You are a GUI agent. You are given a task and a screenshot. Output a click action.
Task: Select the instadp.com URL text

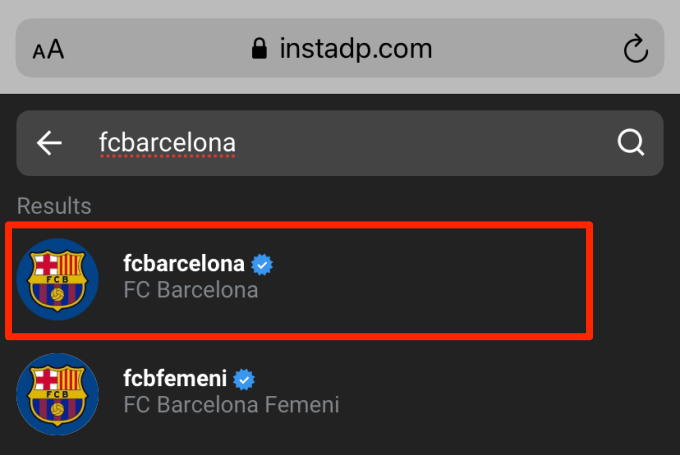click(x=356, y=49)
